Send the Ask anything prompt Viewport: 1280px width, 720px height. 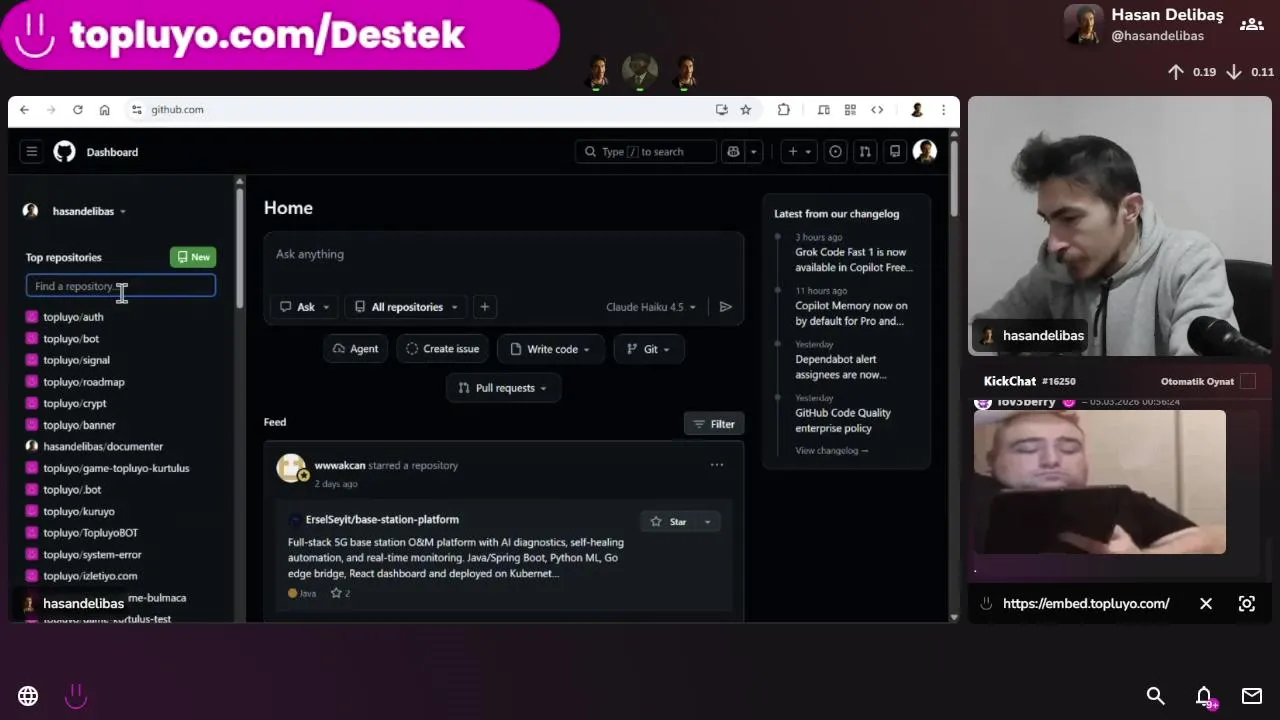tap(726, 307)
